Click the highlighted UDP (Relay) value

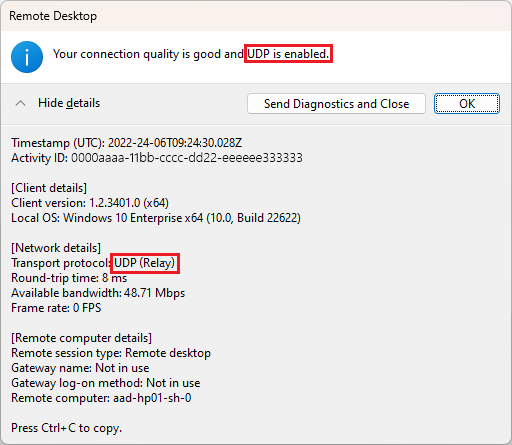point(145,263)
